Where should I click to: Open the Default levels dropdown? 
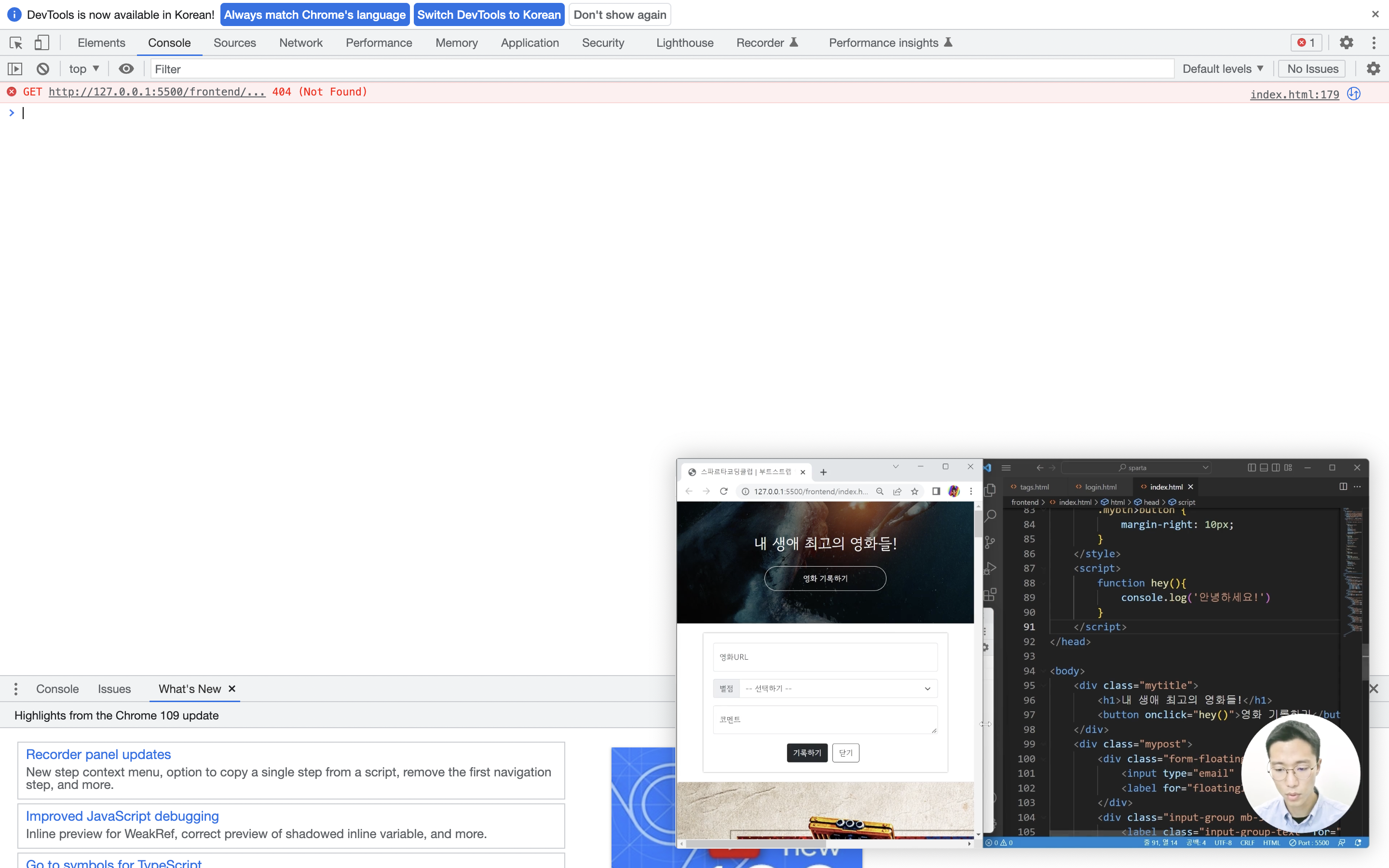[x=1223, y=69]
